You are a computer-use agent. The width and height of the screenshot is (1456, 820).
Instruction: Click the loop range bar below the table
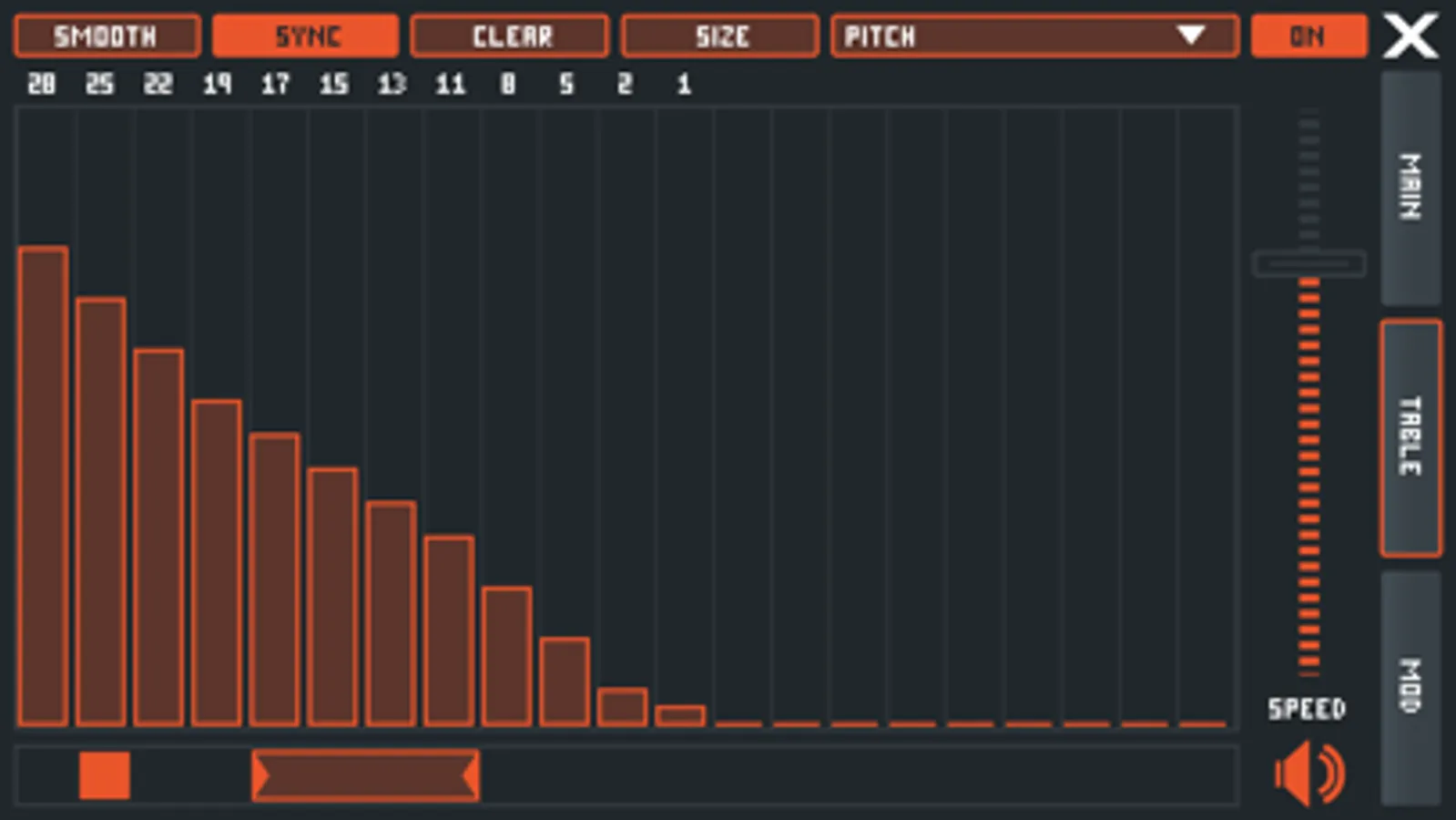pyautogui.click(x=365, y=775)
